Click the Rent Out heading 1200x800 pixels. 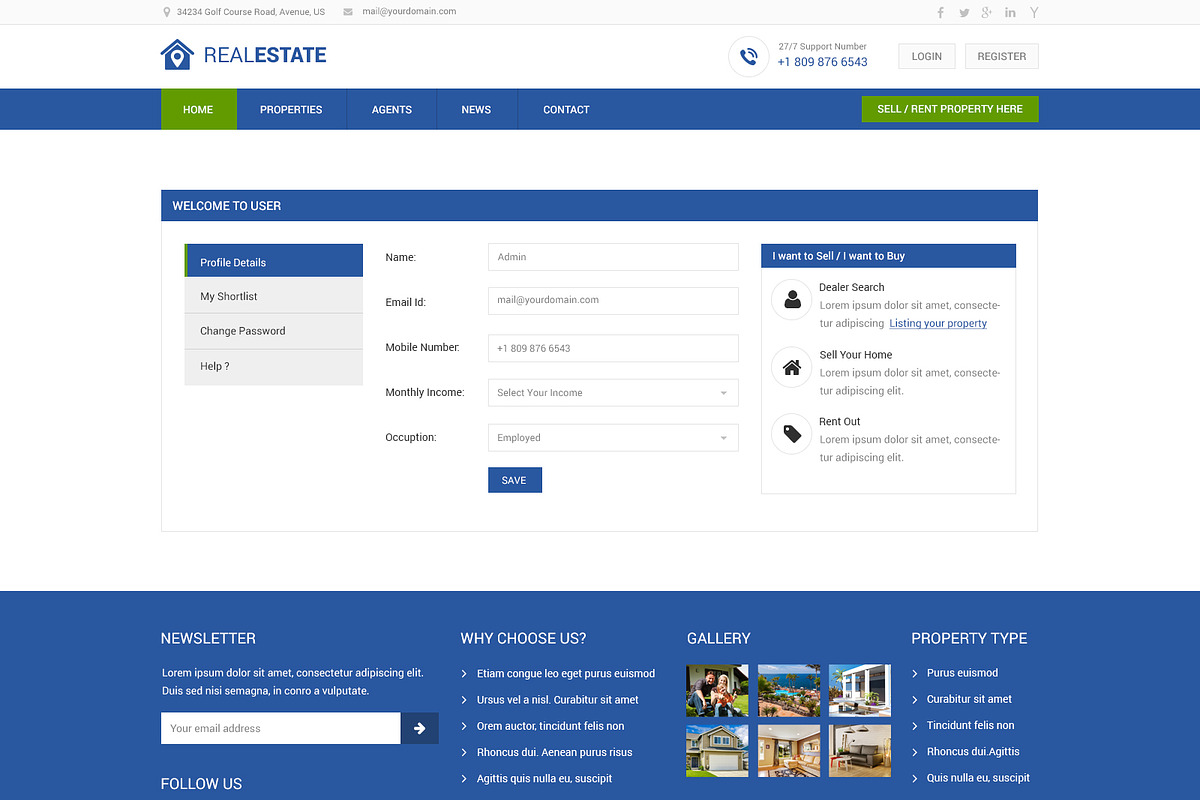(840, 422)
